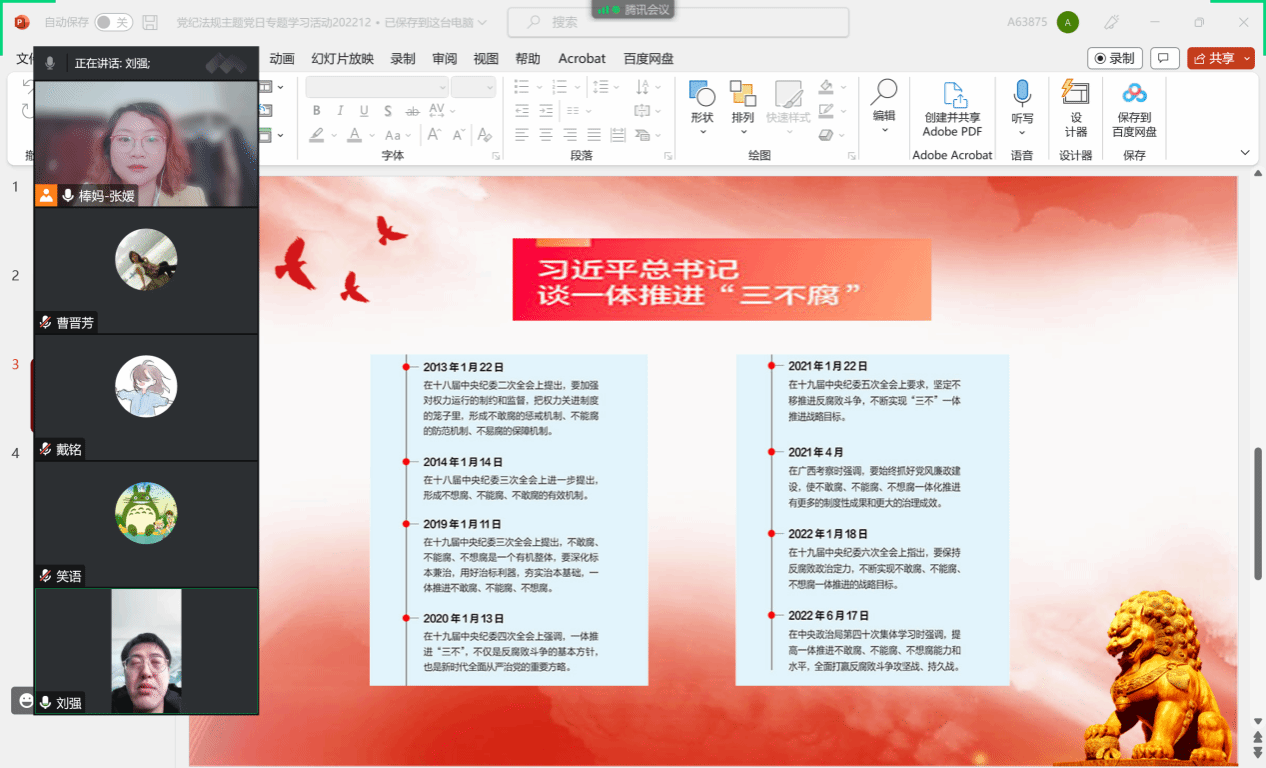1266x768 pixels.
Task: Click the Edit (编辑) search button
Action: tap(884, 96)
